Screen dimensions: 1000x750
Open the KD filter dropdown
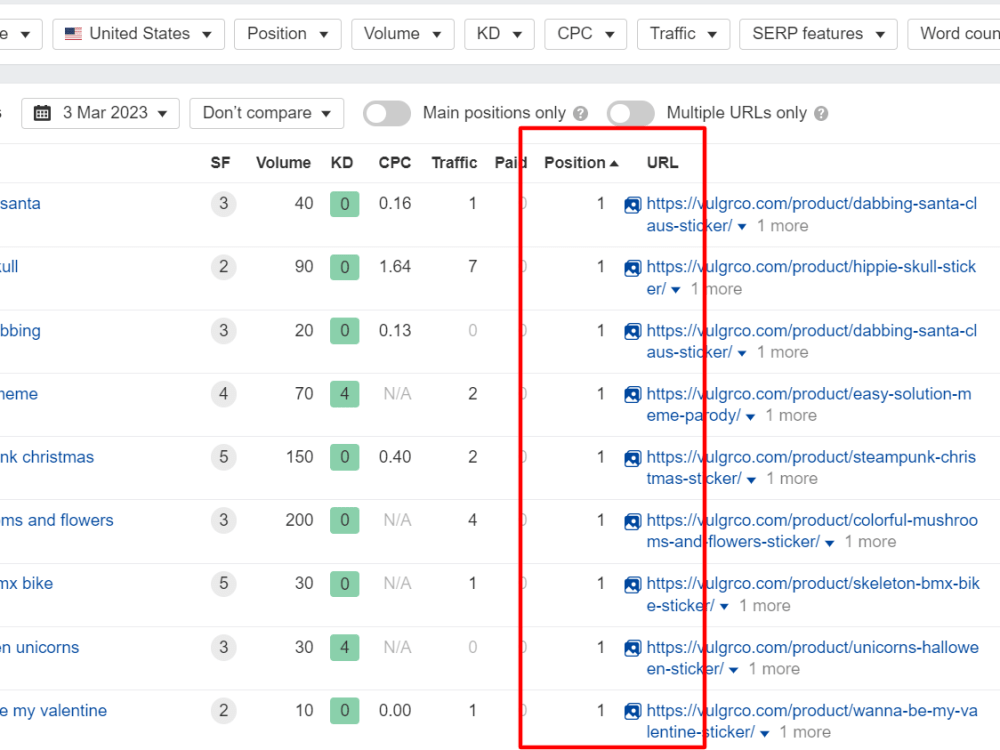tap(499, 34)
